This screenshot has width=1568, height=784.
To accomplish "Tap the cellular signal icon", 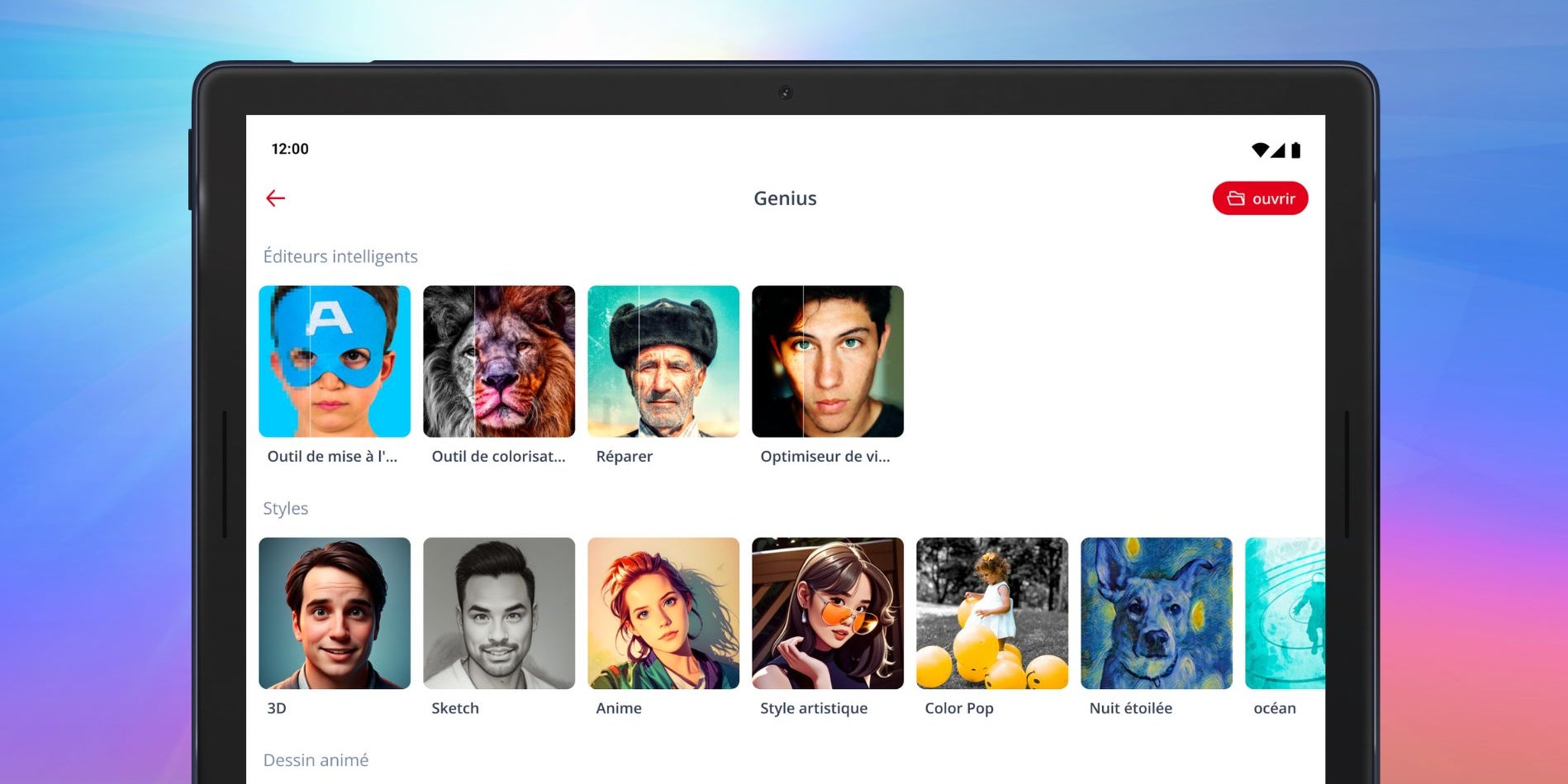I will (x=1278, y=150).
